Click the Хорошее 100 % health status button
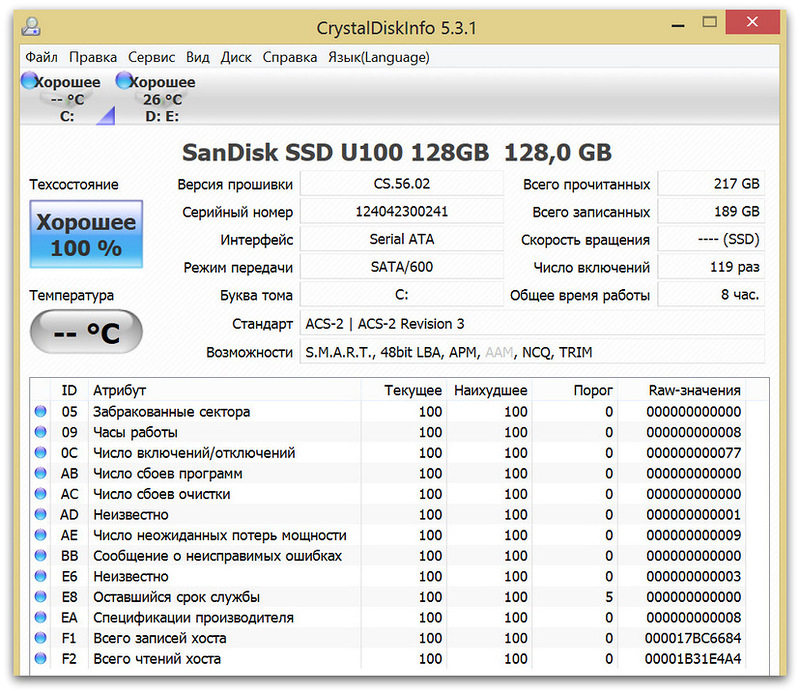 tap(86, 234)
